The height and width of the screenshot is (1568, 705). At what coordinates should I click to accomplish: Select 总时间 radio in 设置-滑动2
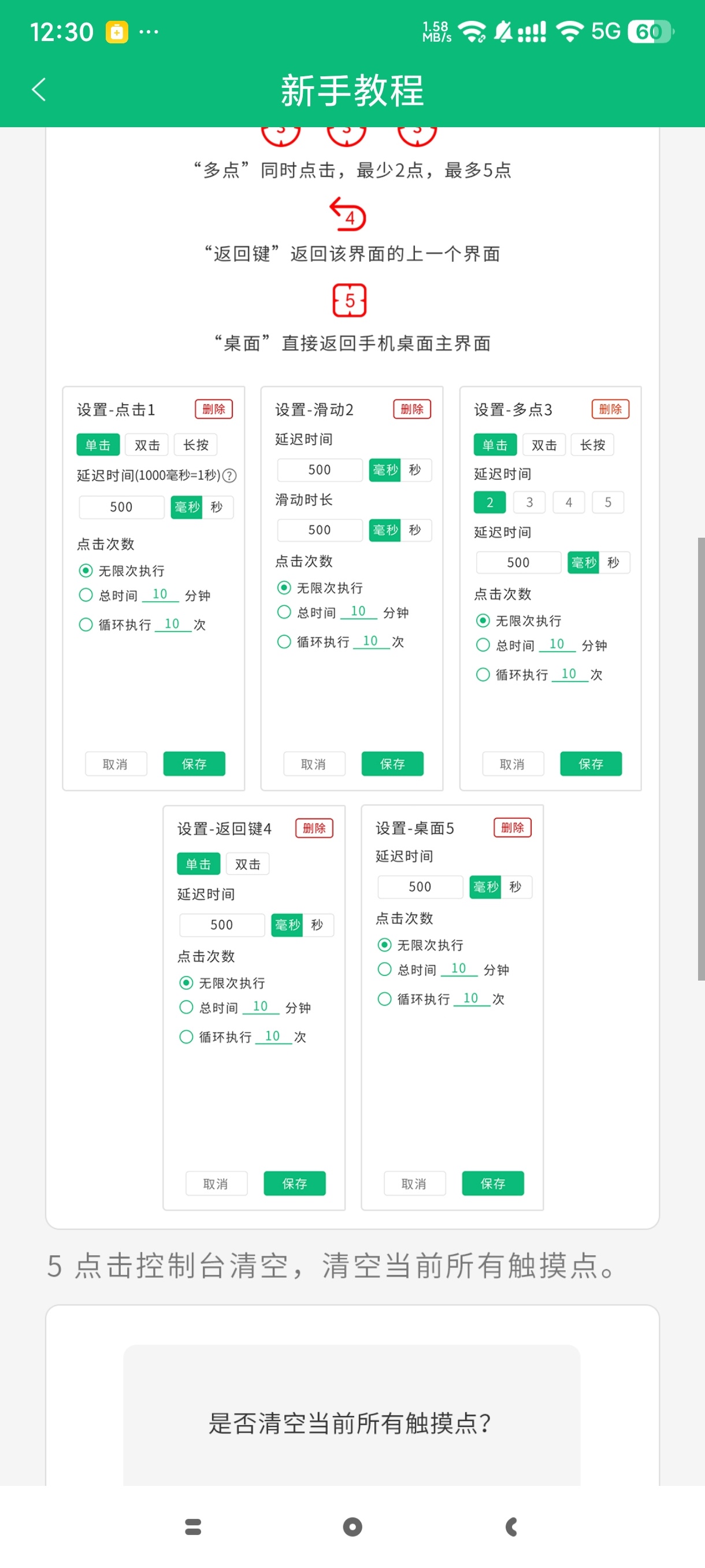(x=284, y=612)
